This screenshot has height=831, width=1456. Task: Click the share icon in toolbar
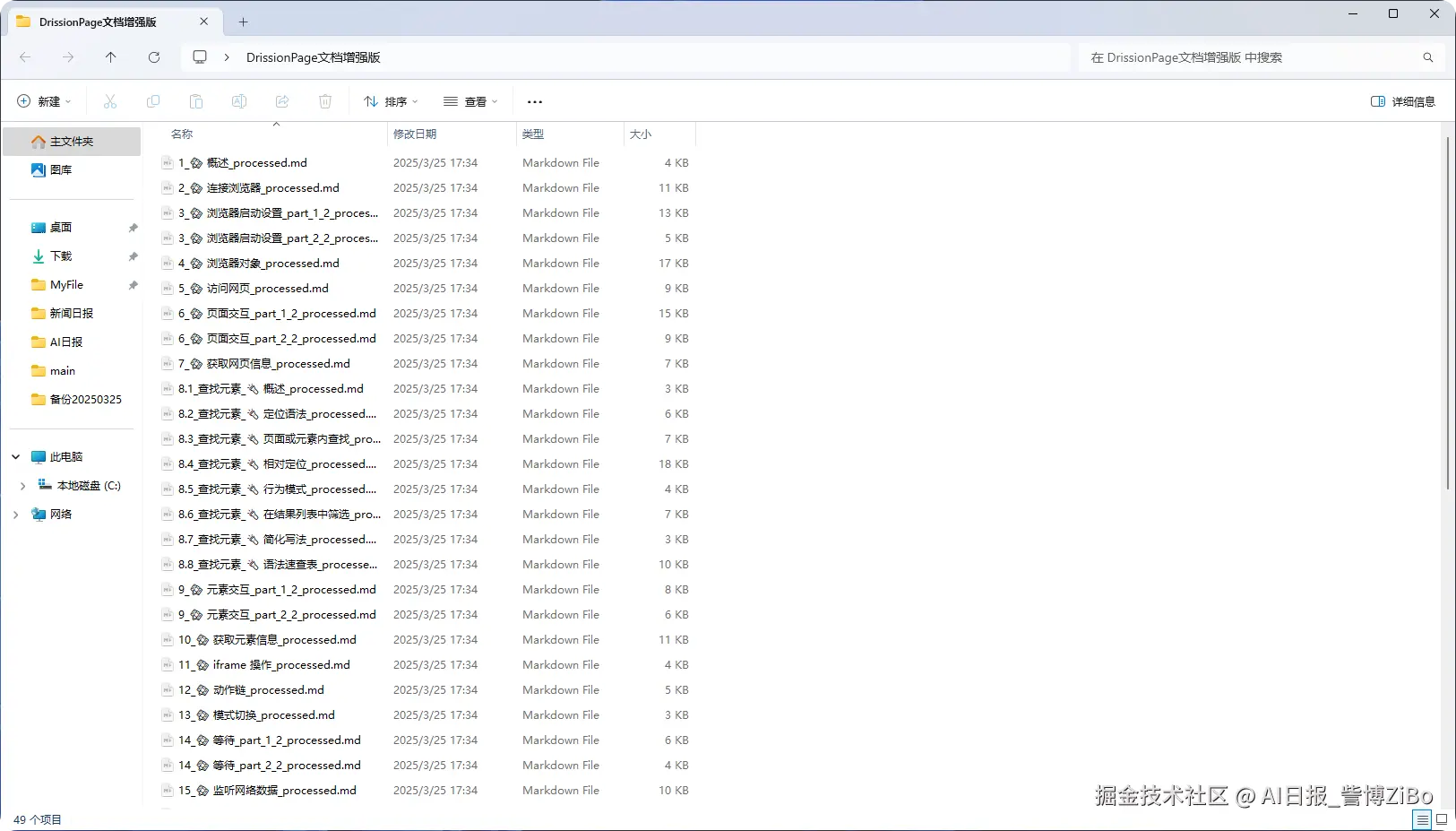(x=282, y=101)
